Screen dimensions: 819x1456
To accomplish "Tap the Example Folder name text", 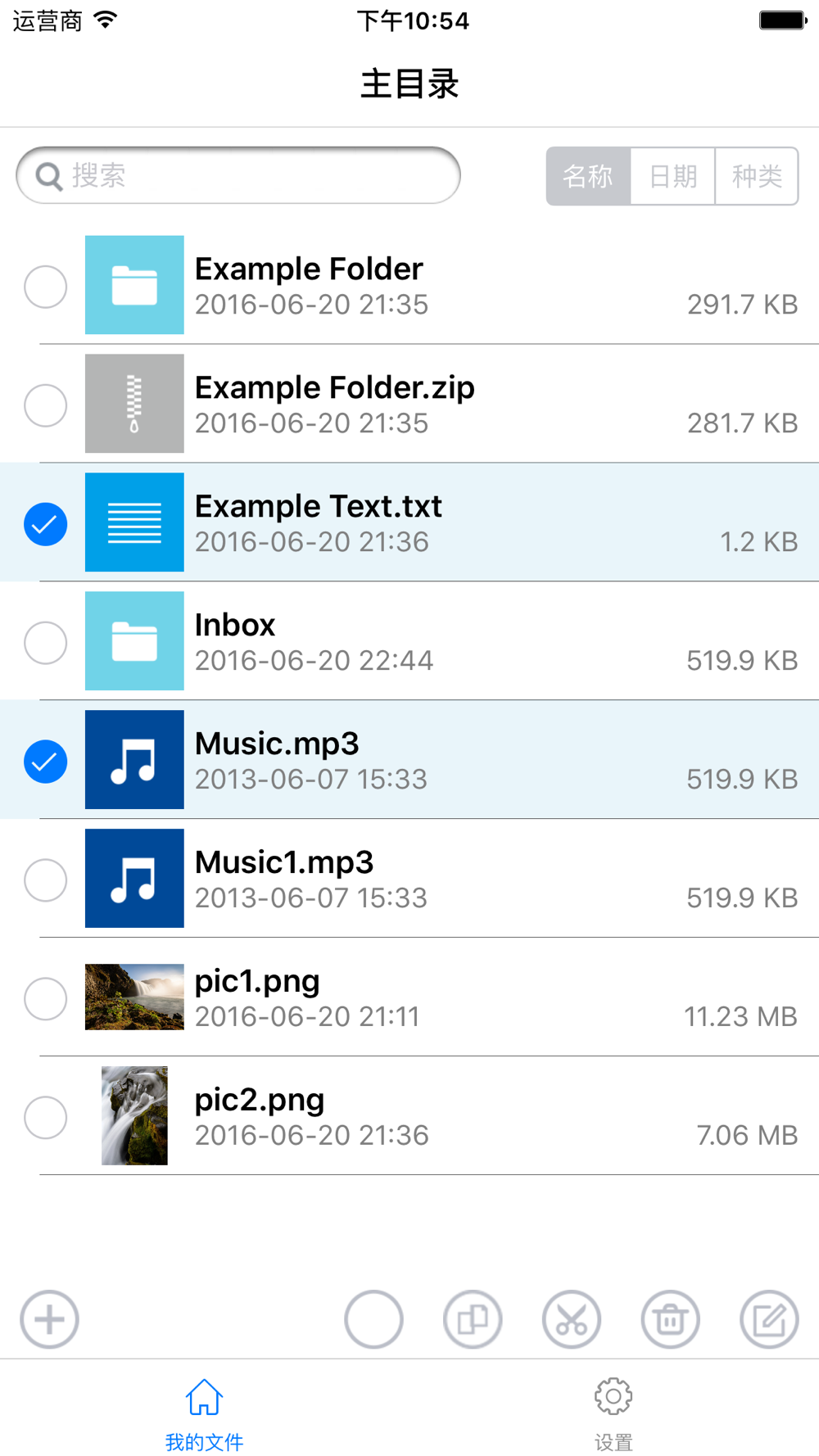I will (x=309, y=269).
